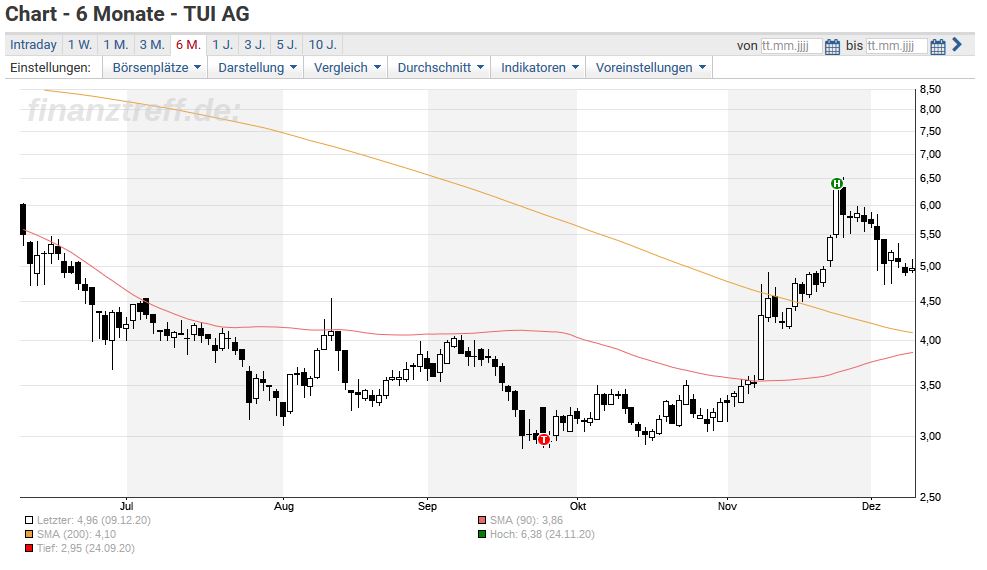
Task: Switch to 3 M. timeframe
Action: [x=152, y=45]
